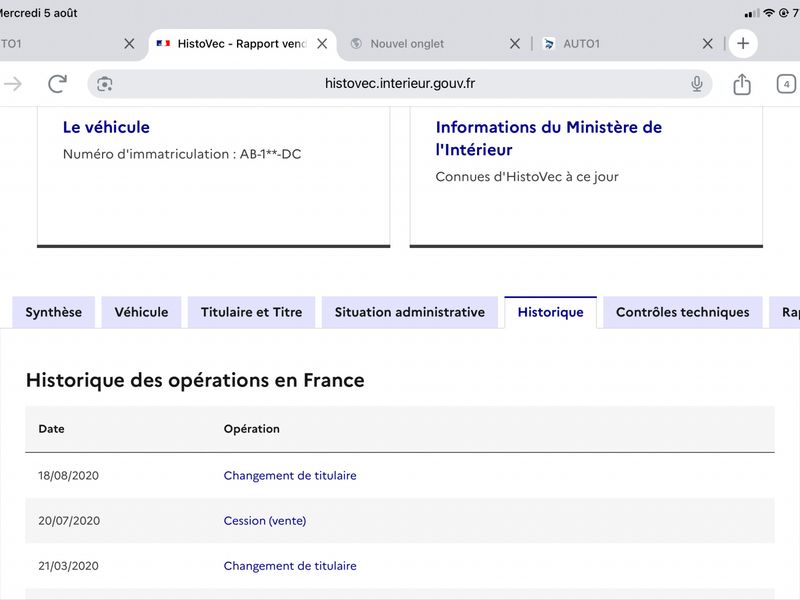
Task: Open tab switcher showing 4 tabs
Action: pyautogui.click(x=786, y=84)
